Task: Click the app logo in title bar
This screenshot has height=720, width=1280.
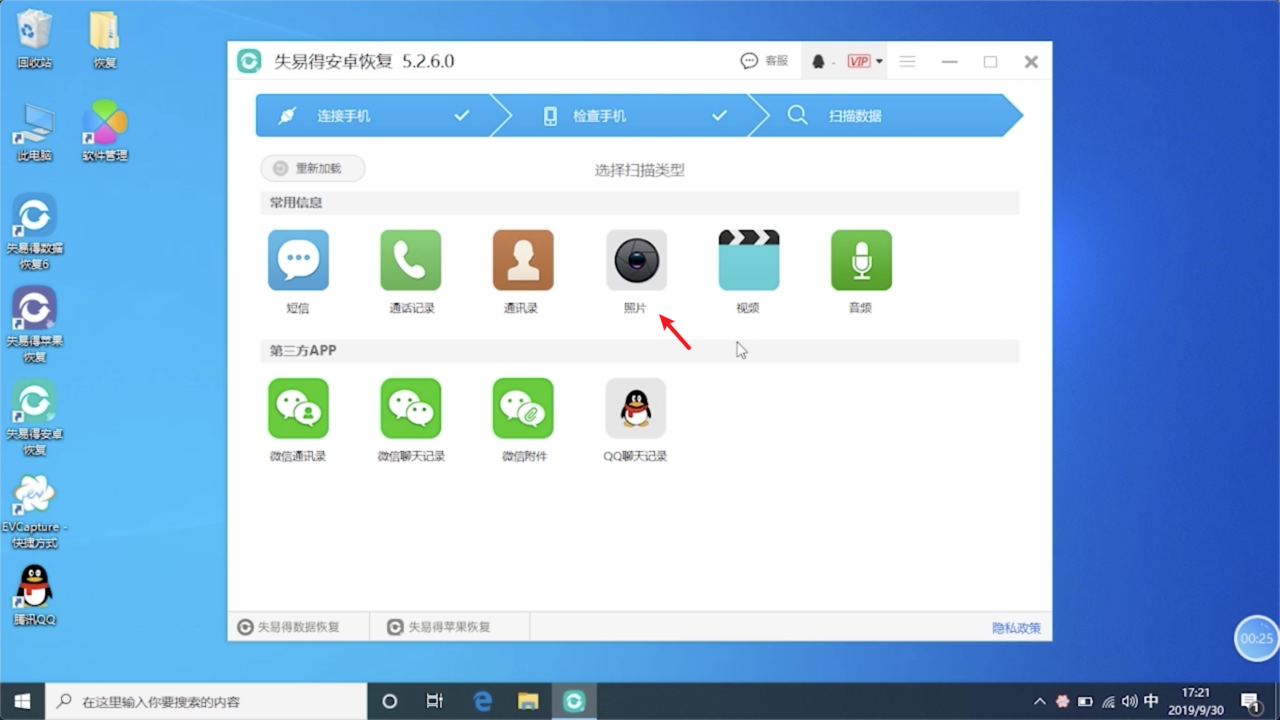Action: [x=249, y=61]
